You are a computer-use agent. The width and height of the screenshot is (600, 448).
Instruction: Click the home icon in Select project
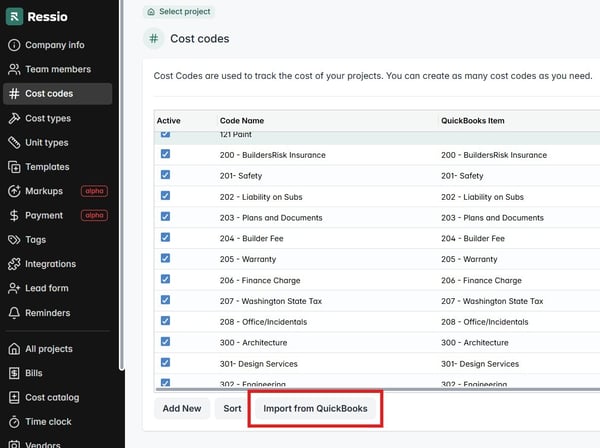click(x=151, y=12)
